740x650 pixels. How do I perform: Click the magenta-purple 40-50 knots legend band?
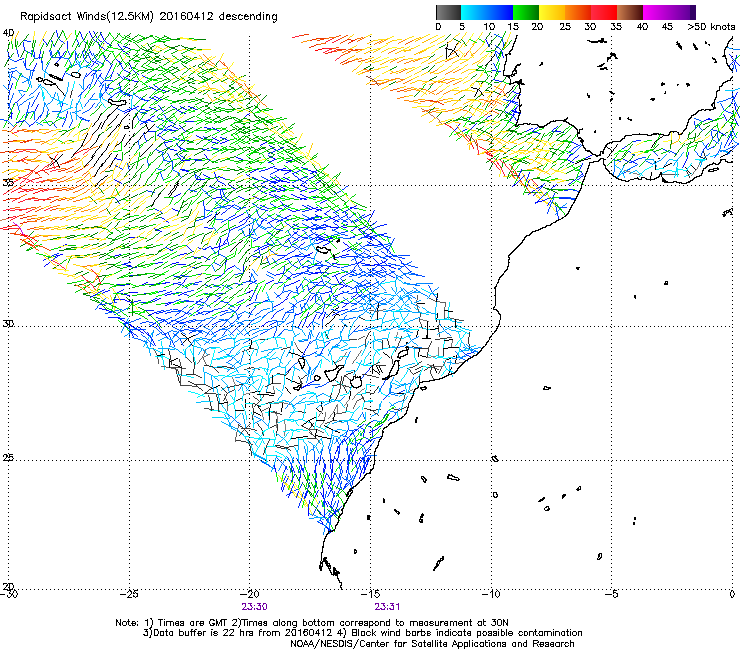point(669,12)
